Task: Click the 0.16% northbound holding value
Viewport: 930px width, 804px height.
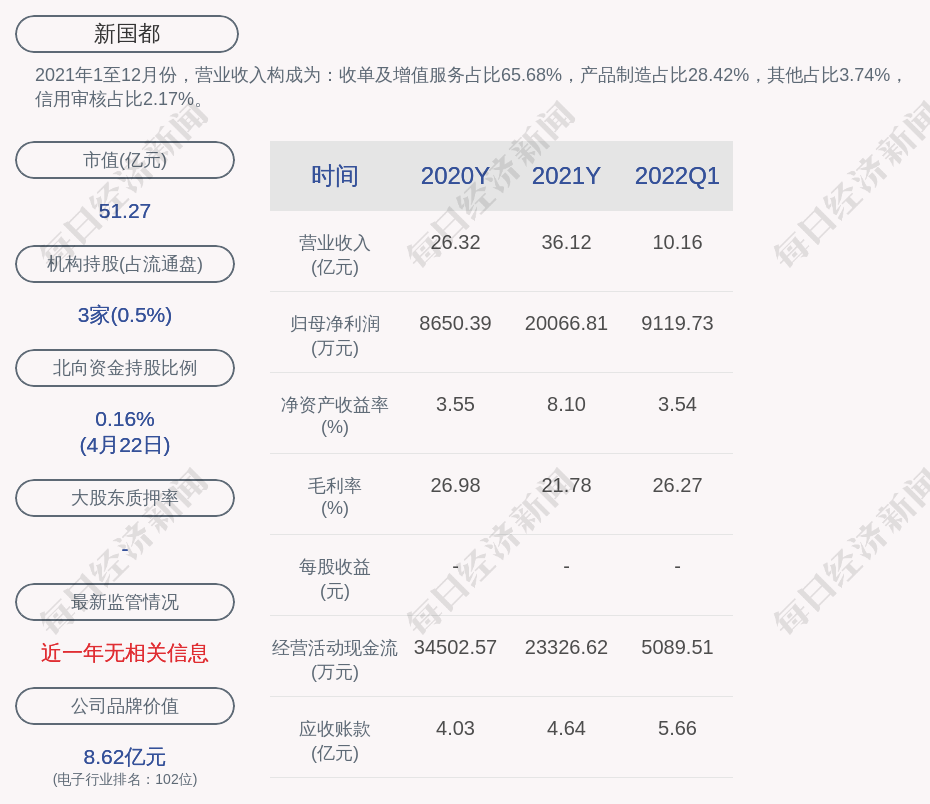Action: tap(125, 419)
